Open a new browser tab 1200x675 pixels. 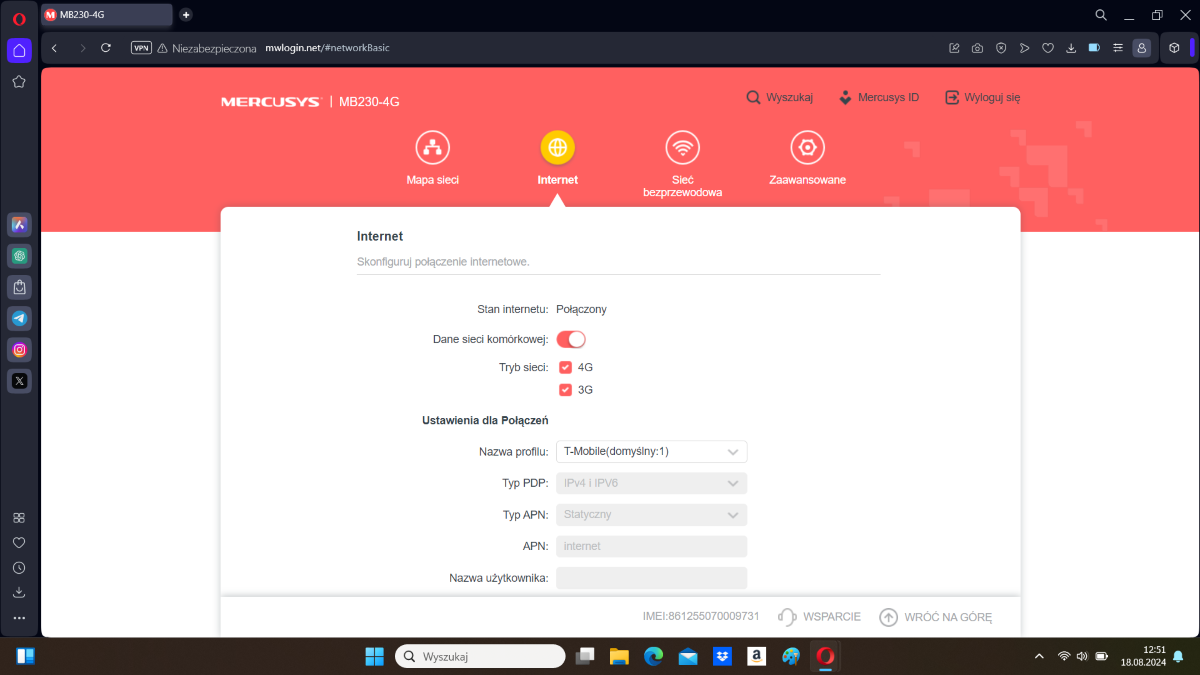[186, 15]
